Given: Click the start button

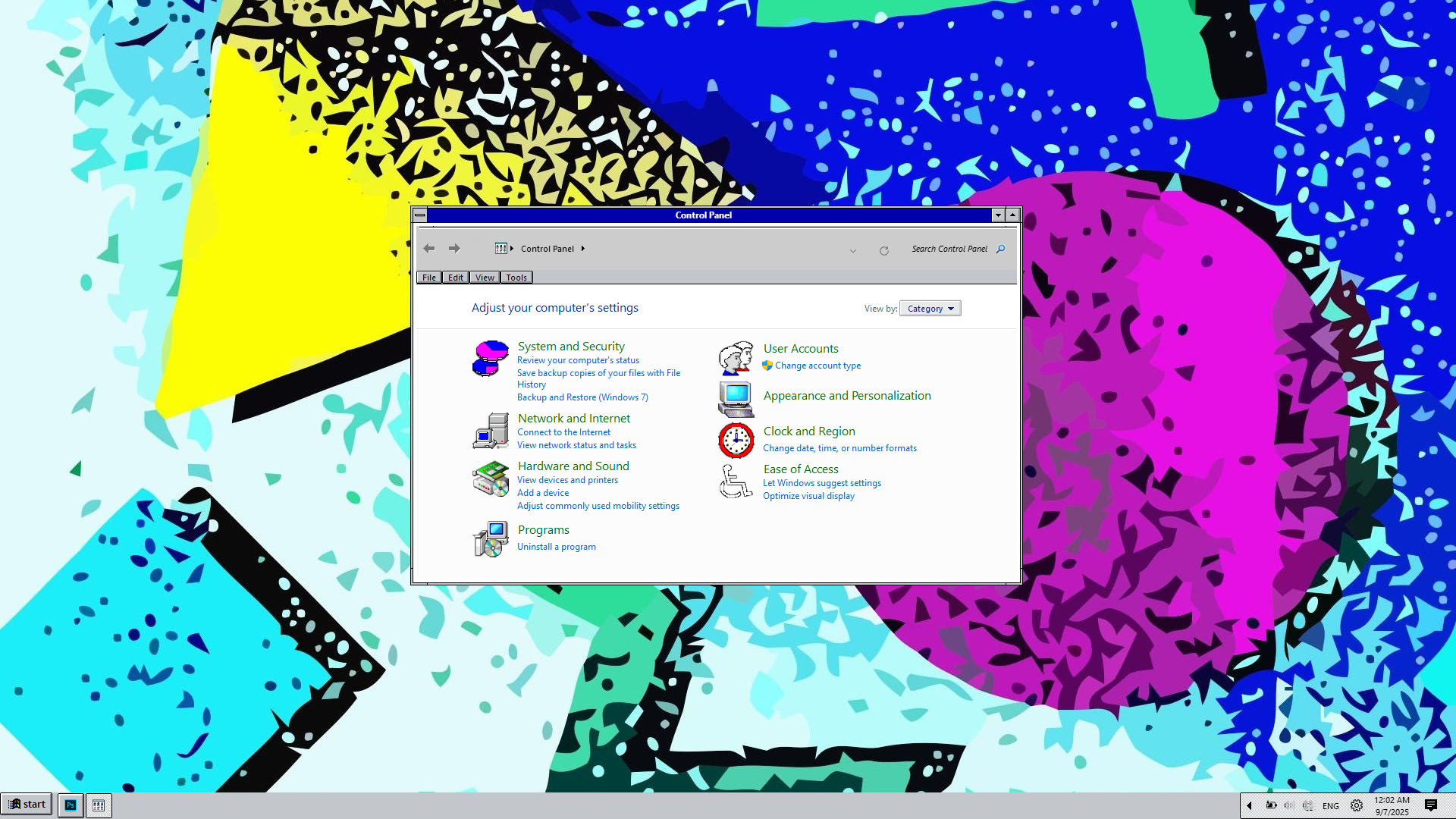Looking at the screenshot, I should pos(27,805).
